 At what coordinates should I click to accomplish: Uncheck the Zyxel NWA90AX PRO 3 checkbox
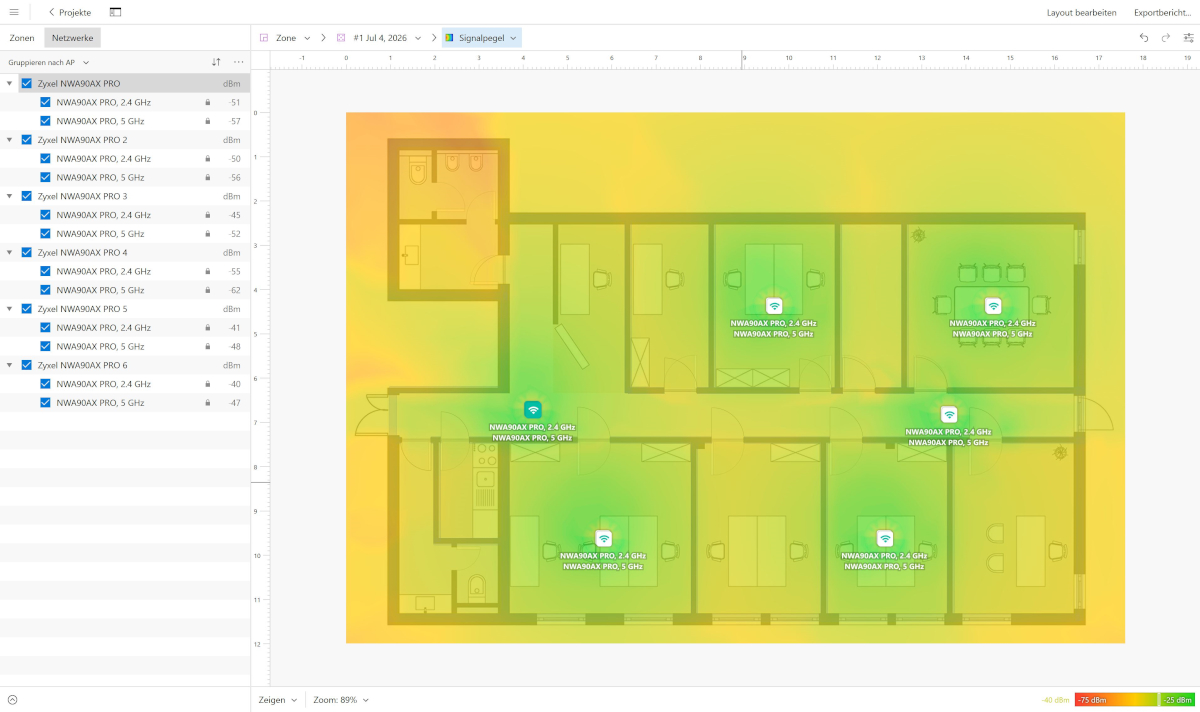click(27, 196)
